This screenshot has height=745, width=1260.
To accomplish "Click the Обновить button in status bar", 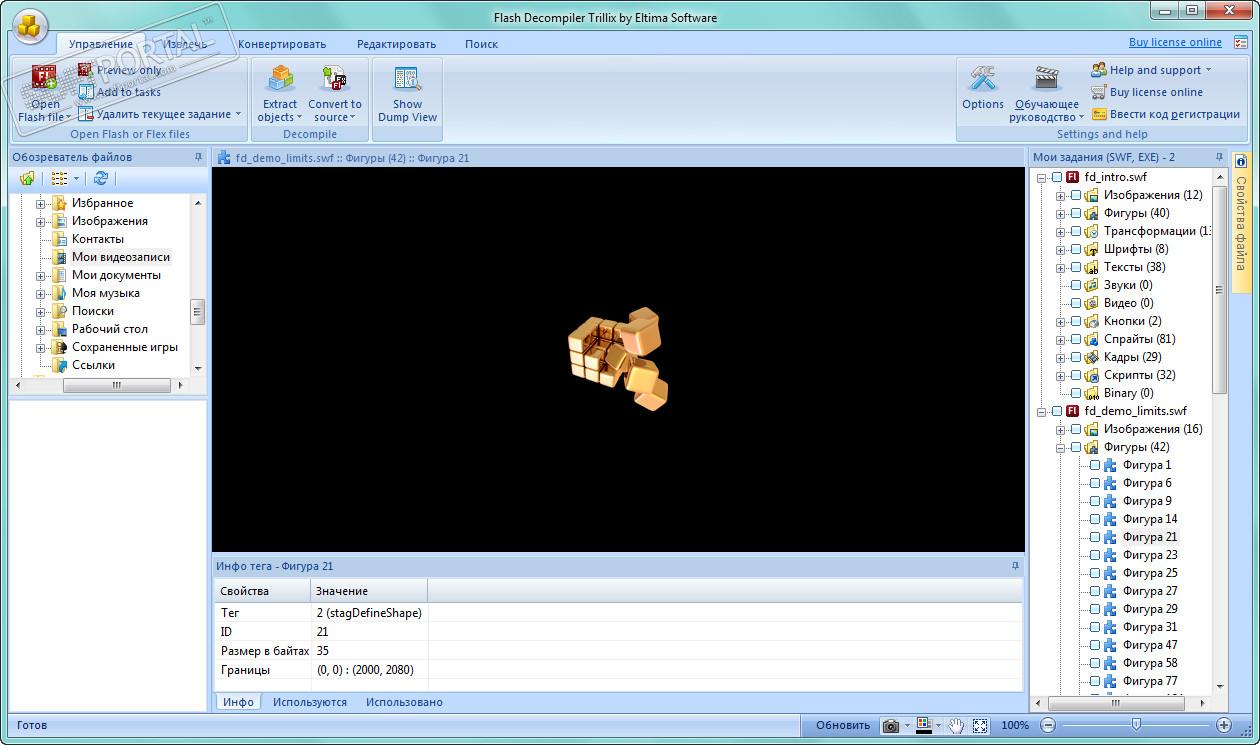I will (843, 725).
